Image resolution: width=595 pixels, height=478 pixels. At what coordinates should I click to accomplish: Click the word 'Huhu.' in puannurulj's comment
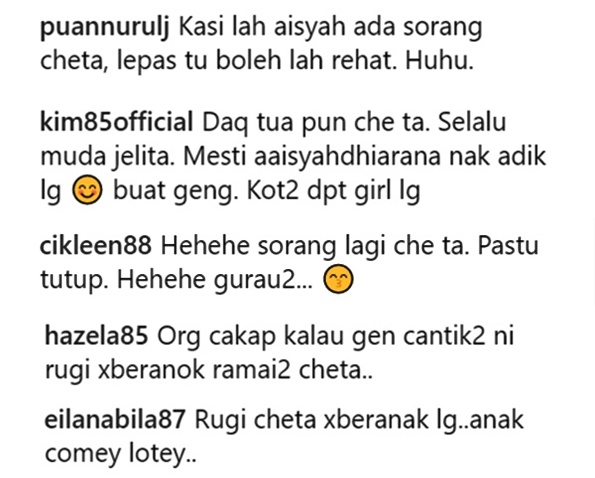pos(440,61)
